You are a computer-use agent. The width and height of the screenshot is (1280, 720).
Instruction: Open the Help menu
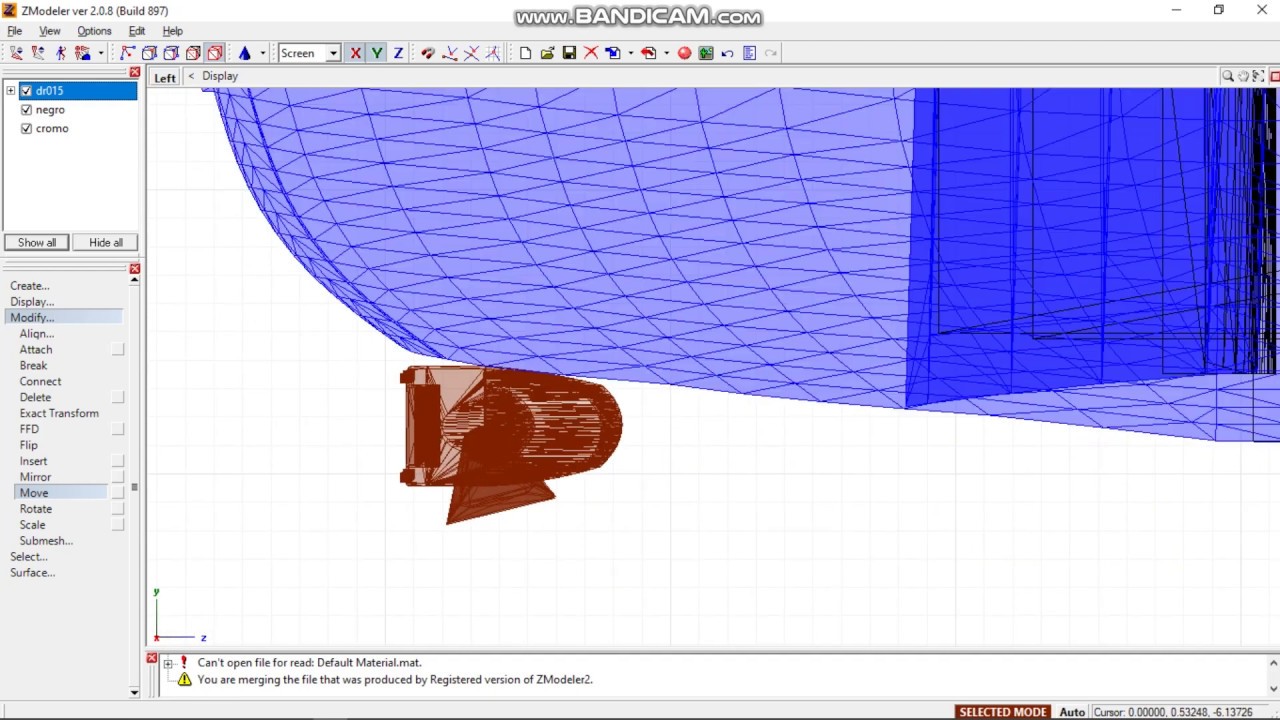pos(173,31)
